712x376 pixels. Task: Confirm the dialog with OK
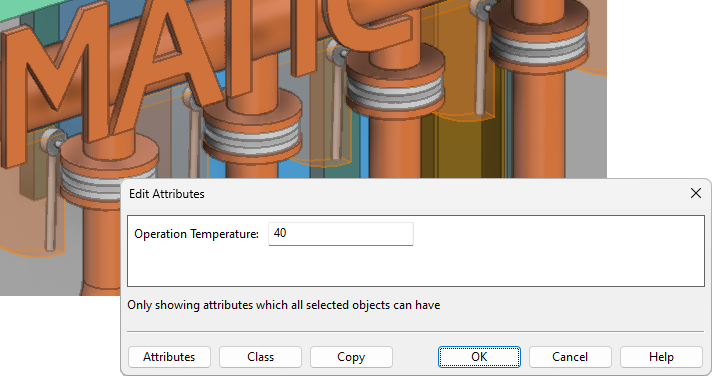coord(479,357)
